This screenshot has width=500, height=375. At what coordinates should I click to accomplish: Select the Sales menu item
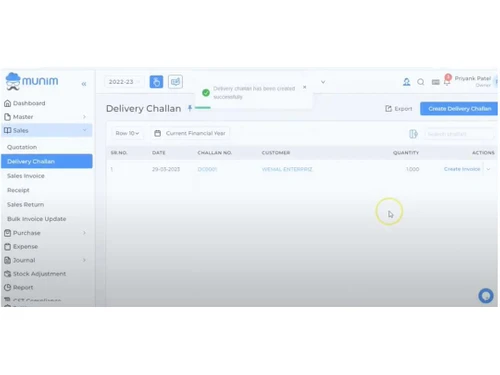point(47,130)
